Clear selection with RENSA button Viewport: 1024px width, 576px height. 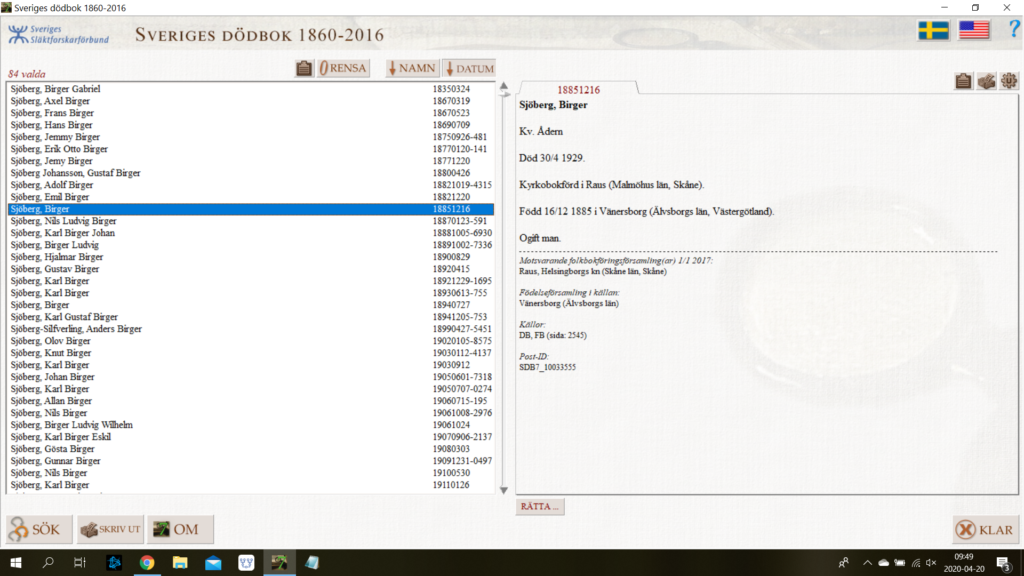pyautogui.click(x=343, y=68)
